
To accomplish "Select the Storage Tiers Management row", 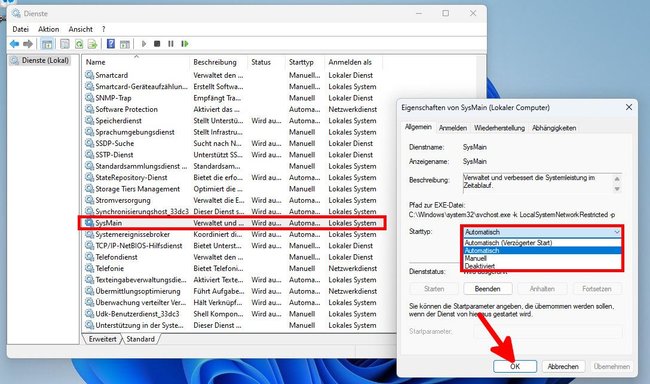I will [x=232, y=189].
